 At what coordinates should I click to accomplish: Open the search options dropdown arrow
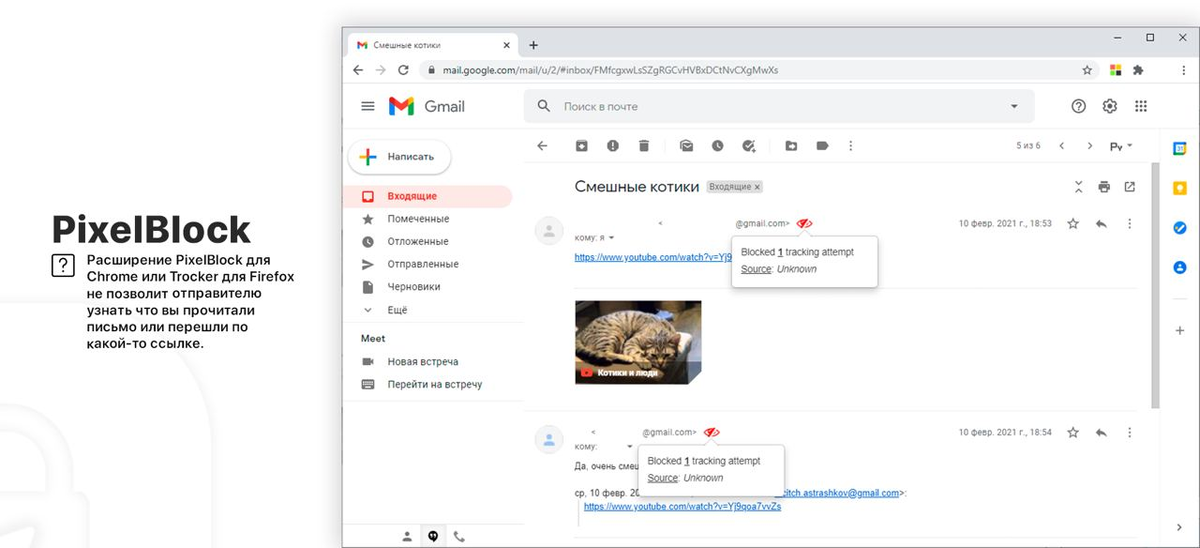point(1014,106)
